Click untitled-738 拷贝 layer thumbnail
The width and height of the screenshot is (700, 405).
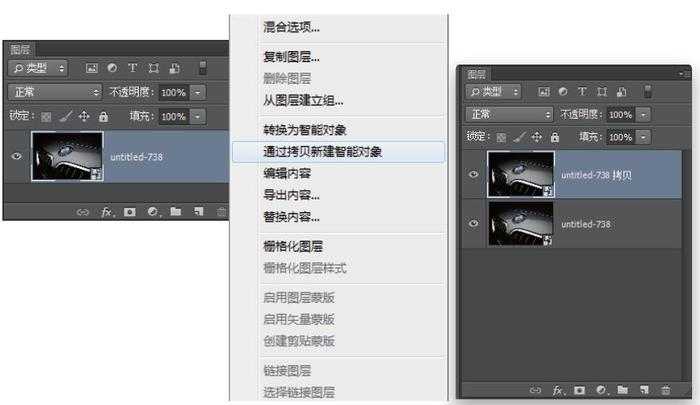click(521, 174)
